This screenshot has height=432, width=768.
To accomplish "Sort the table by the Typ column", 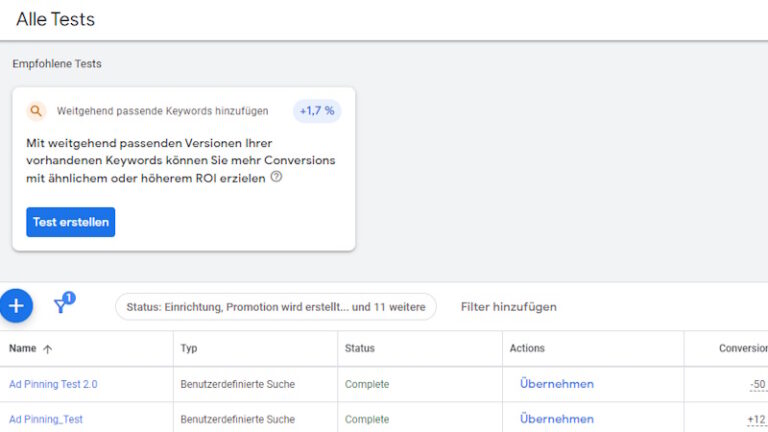I will pyautogui.click(x=189, y=349).
